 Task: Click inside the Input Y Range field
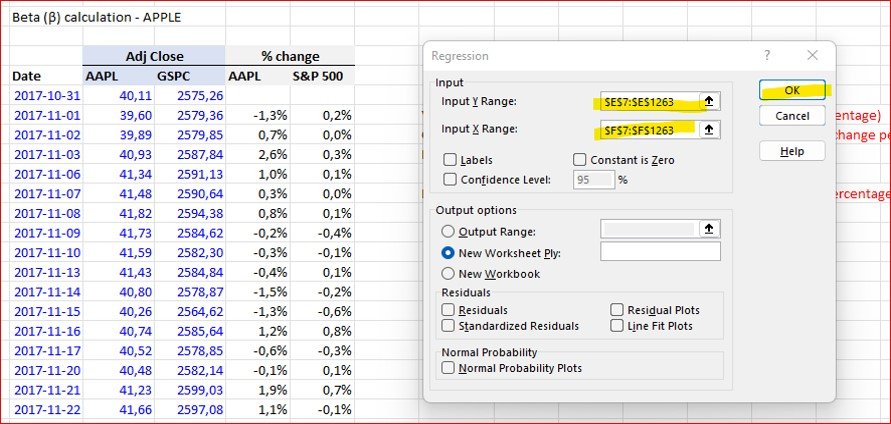point(644,102)
